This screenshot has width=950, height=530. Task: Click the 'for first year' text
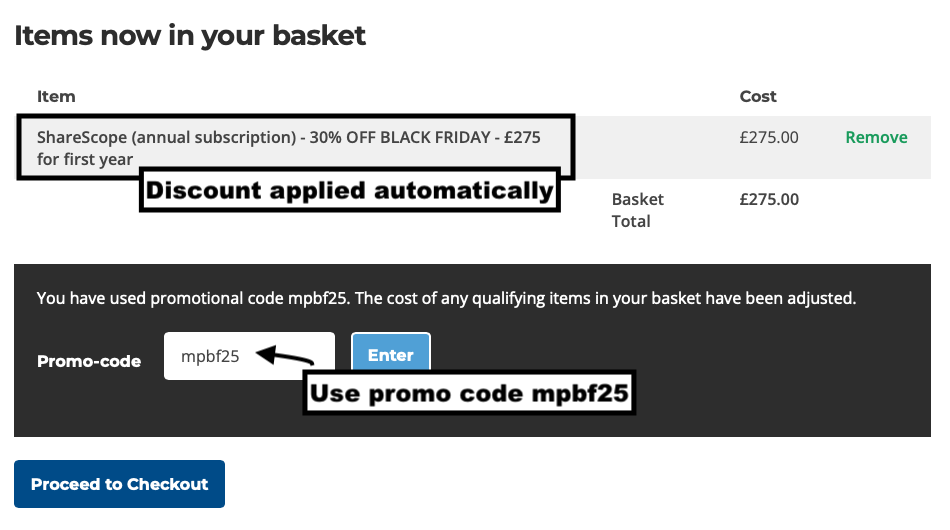[x=85, y=160]
